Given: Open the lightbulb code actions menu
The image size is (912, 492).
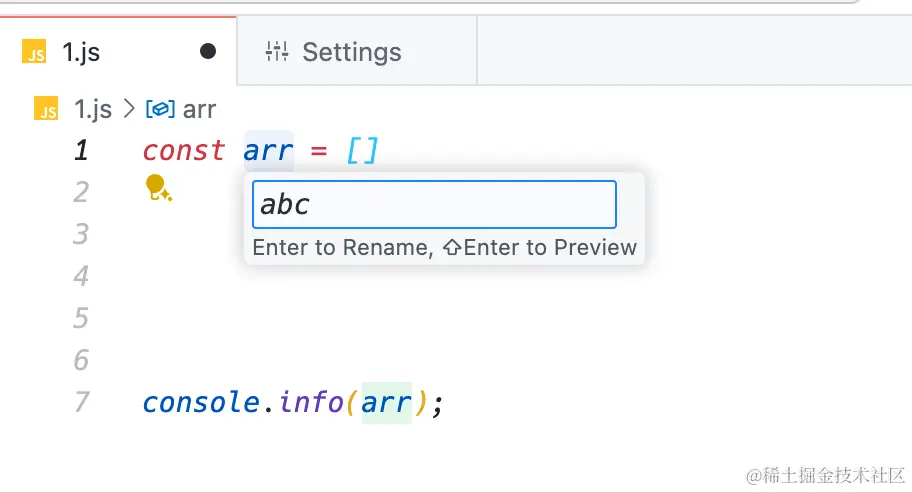Looking at the screenshot, I should (158, 188).
